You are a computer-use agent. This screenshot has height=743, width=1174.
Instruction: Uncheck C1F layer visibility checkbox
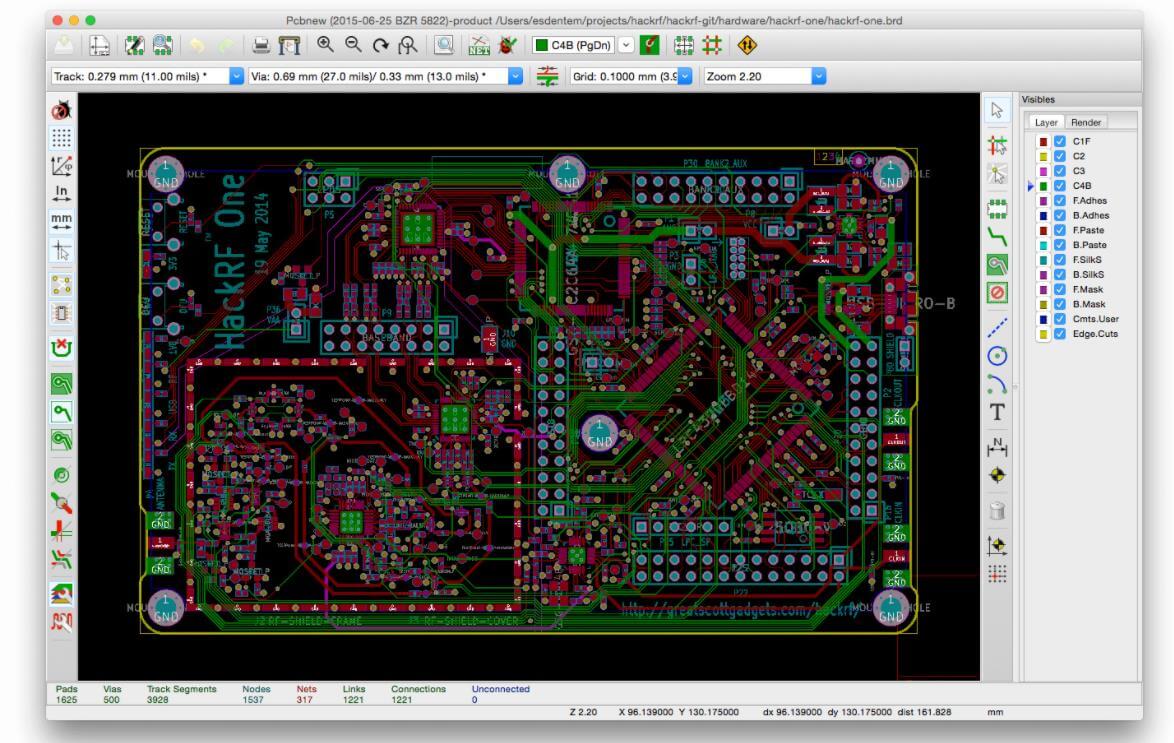1060,141
